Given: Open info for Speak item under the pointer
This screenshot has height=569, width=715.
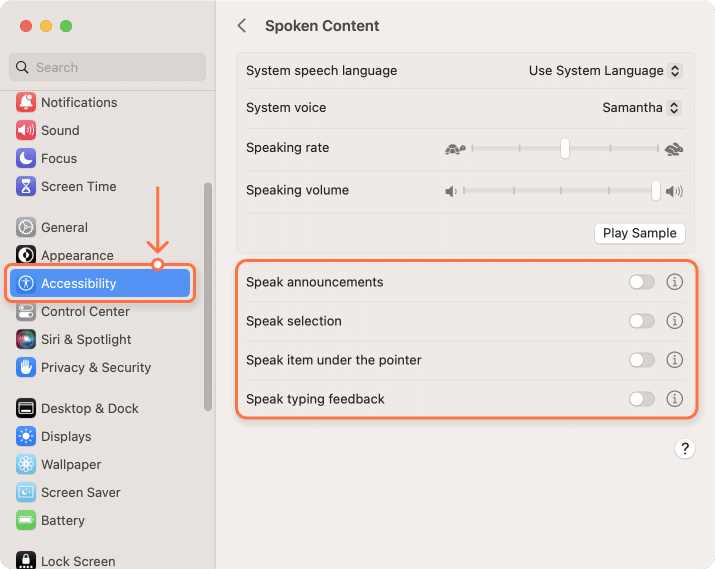Looking at the screenshot, I should point(674,360).
